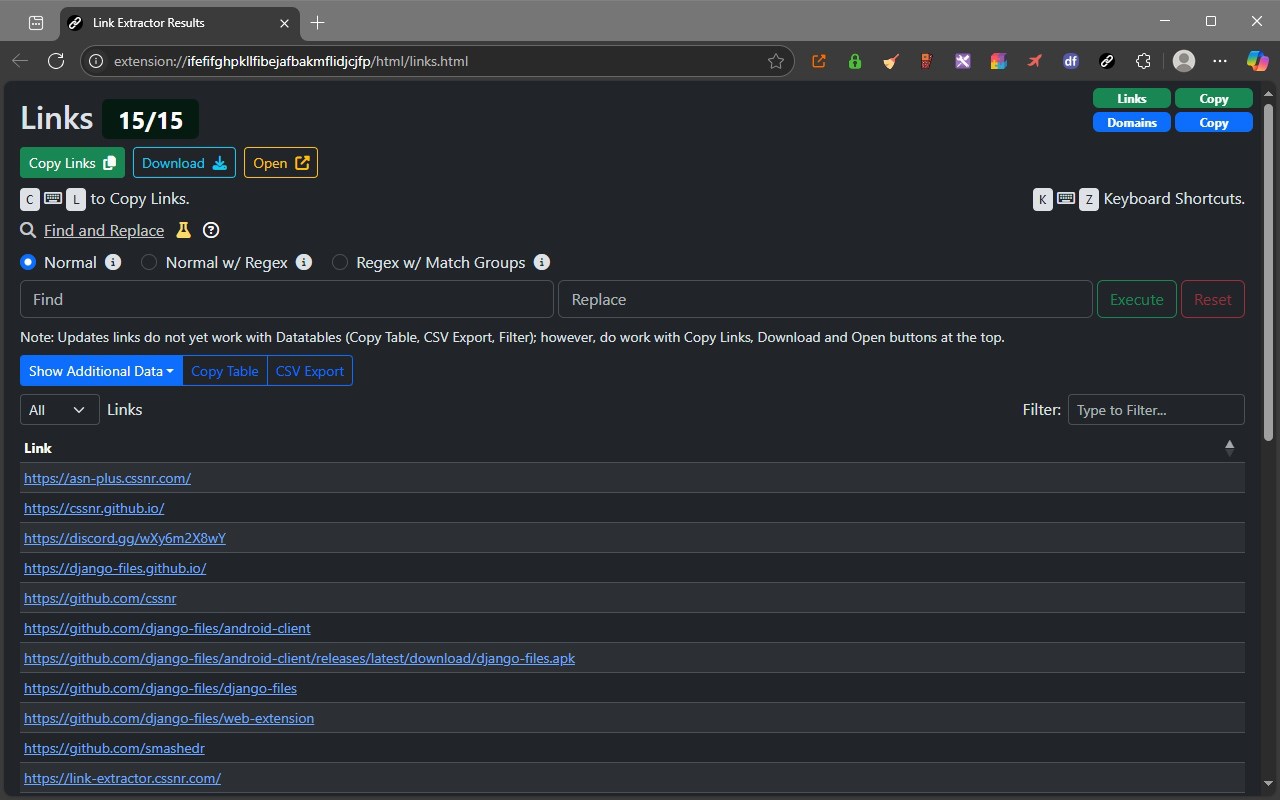Screen dimensions: 1280x800
Task: Open a new browser tab
Action: pyautogui.click(x=318, y=22)
